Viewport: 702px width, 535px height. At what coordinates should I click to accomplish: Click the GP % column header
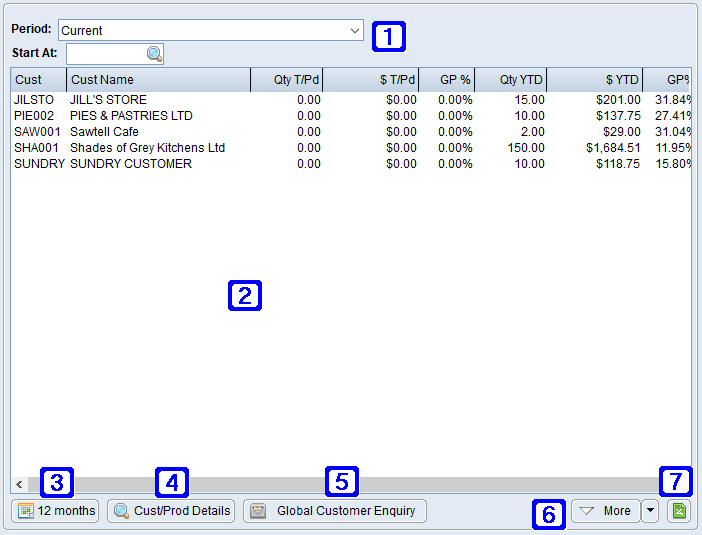(x=447, y=80)
